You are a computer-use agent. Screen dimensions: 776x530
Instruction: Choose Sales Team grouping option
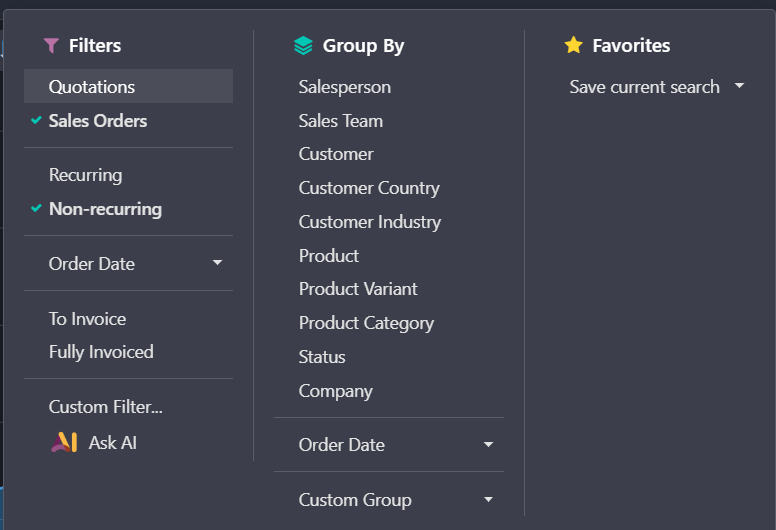[341, 121]
